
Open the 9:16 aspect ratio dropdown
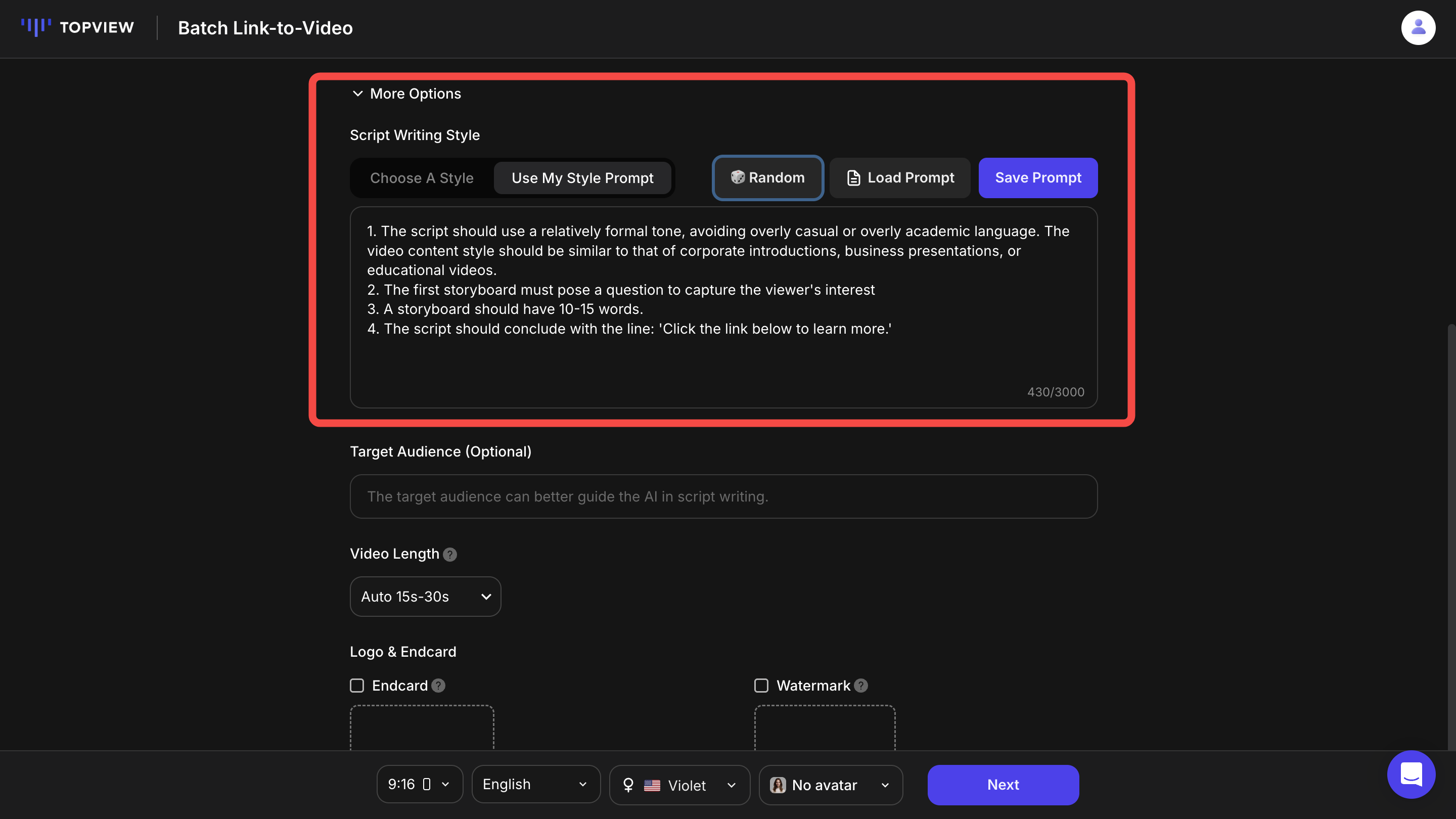(x=419, y=785)
